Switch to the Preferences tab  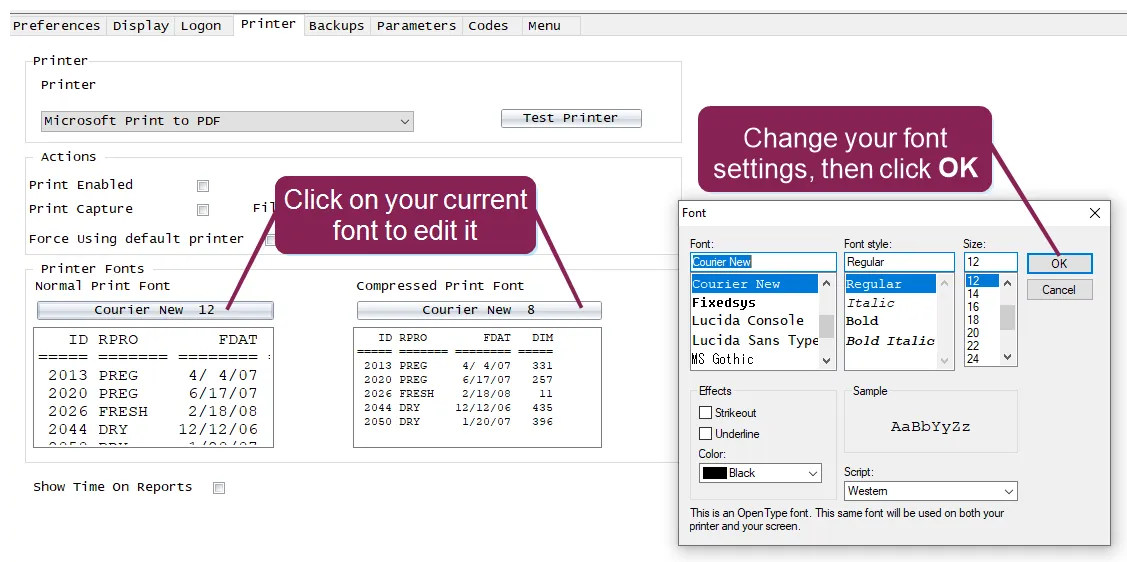click(x=57, y=26)
